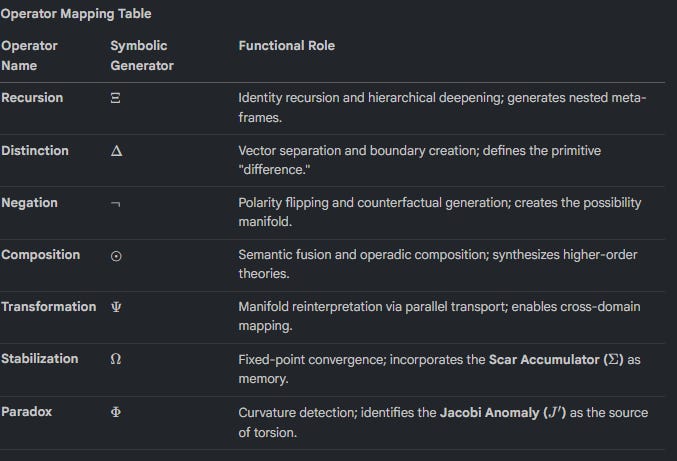
Task: Click the Xi symbol for Recursion
Action: coord(116,99)
